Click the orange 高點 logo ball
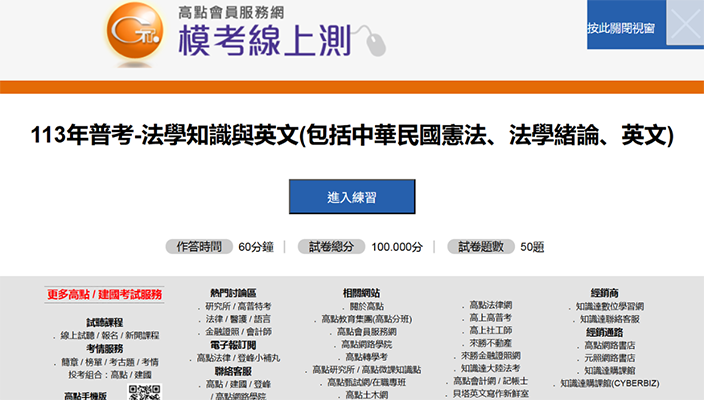Screen dimensions: 704x400 135,31
